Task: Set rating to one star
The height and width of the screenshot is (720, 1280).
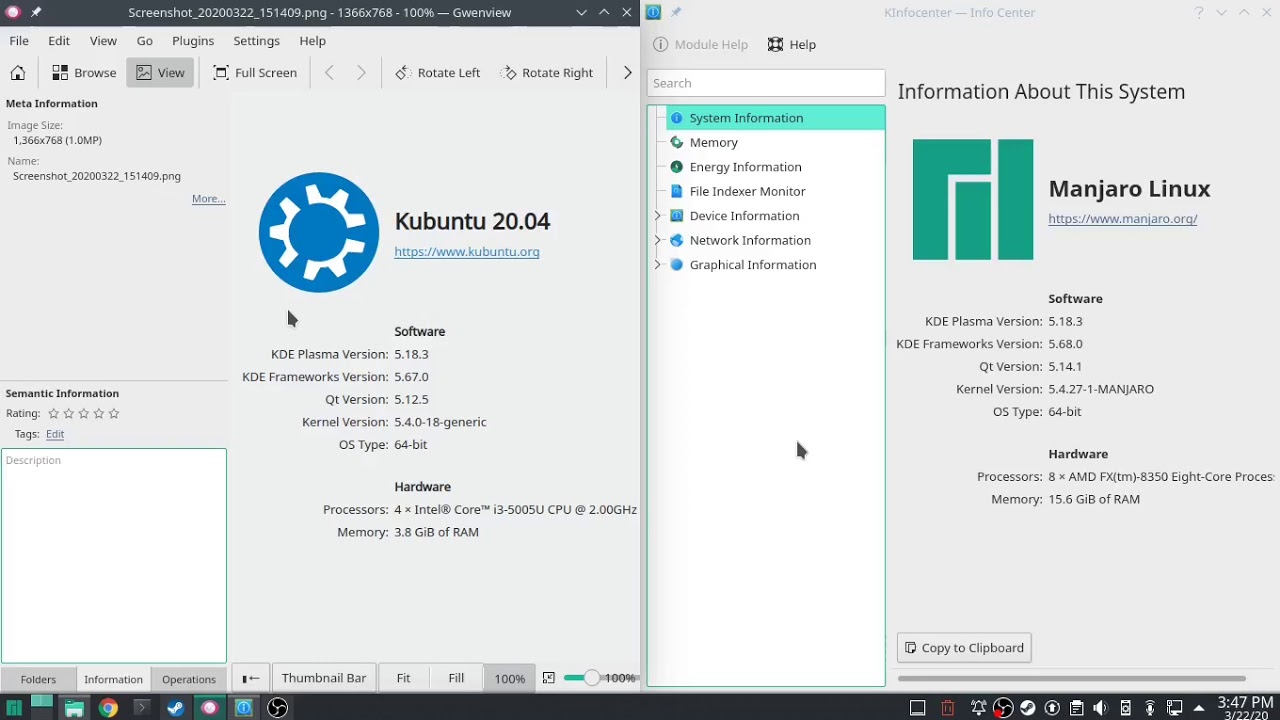Action: [x=53, y=413]
